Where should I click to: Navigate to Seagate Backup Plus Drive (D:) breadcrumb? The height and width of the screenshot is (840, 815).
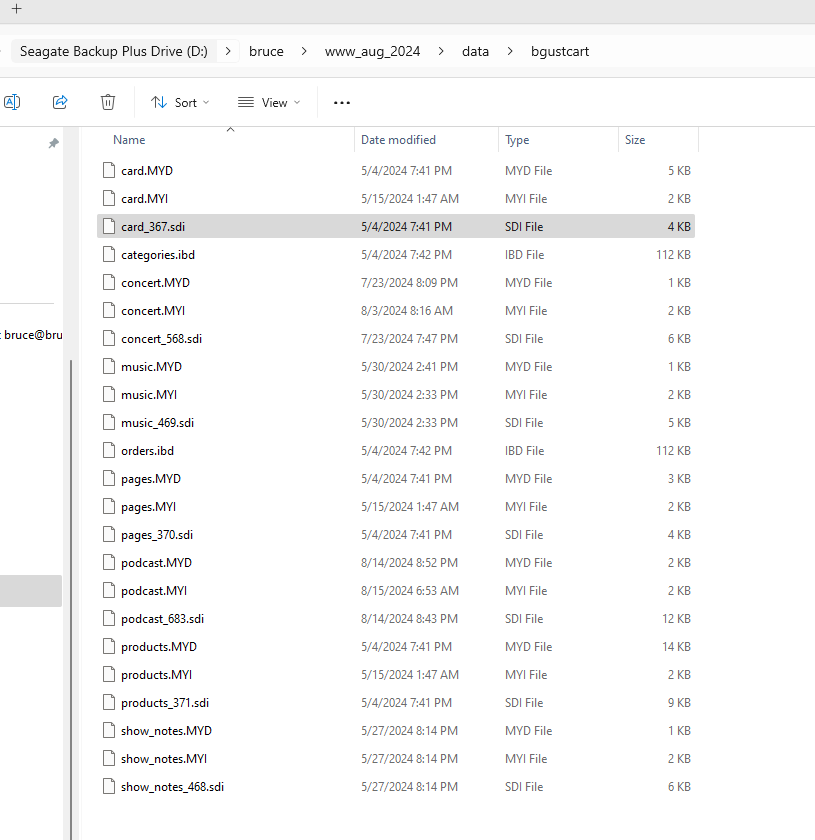point(114,51)
